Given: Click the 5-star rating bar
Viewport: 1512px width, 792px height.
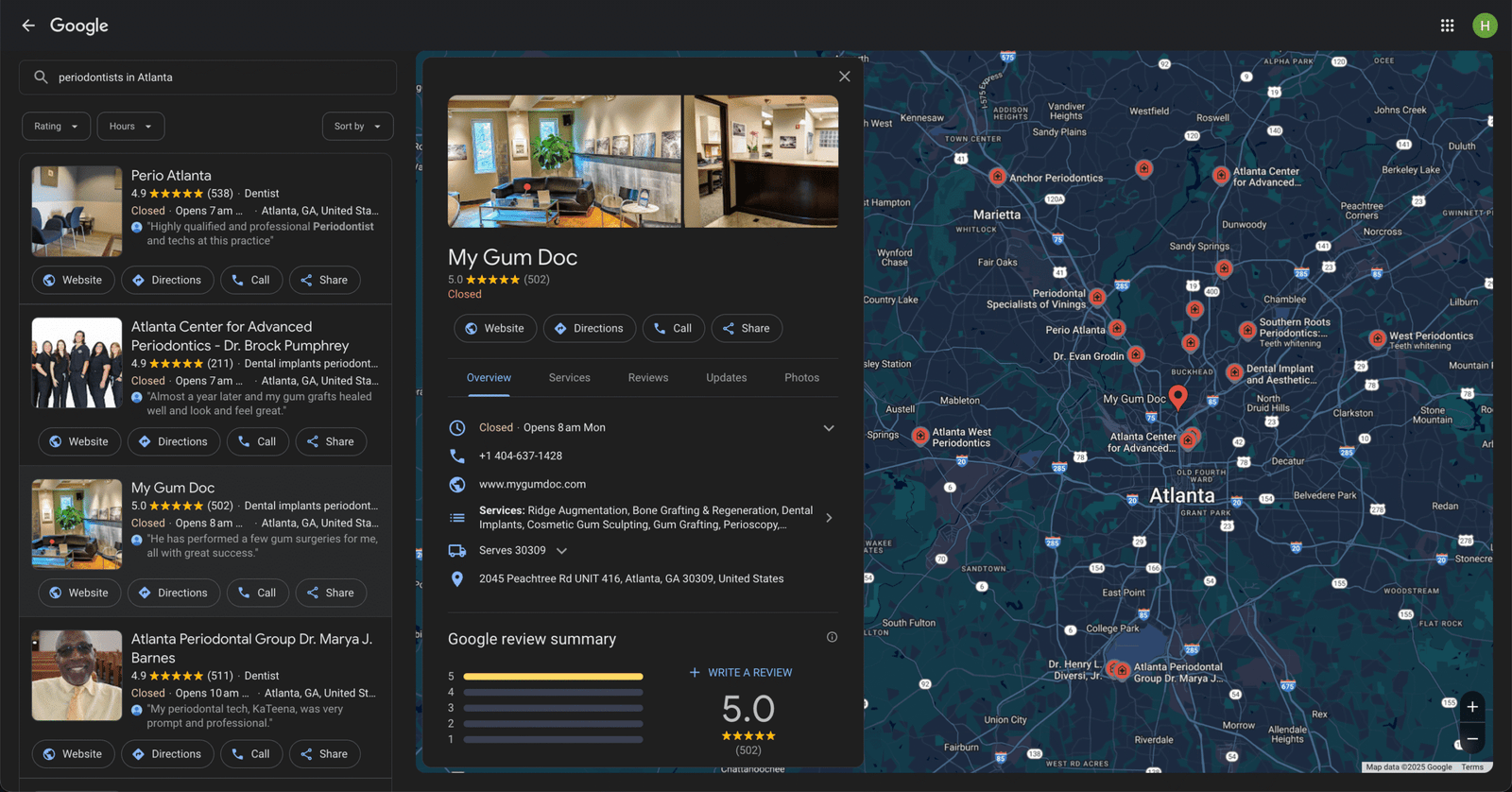Looking at the screenshot, I should [553, 677].
